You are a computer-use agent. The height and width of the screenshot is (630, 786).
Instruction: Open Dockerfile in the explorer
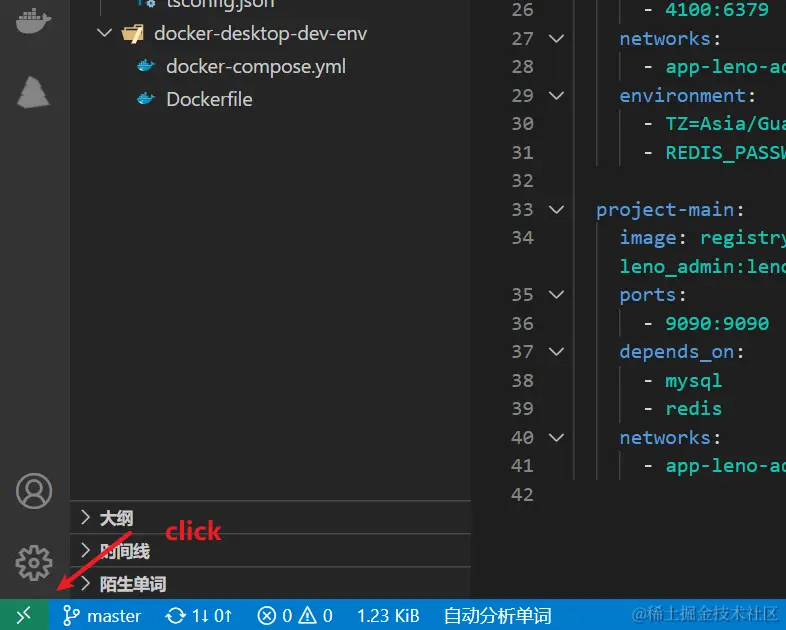coord(209,99)
